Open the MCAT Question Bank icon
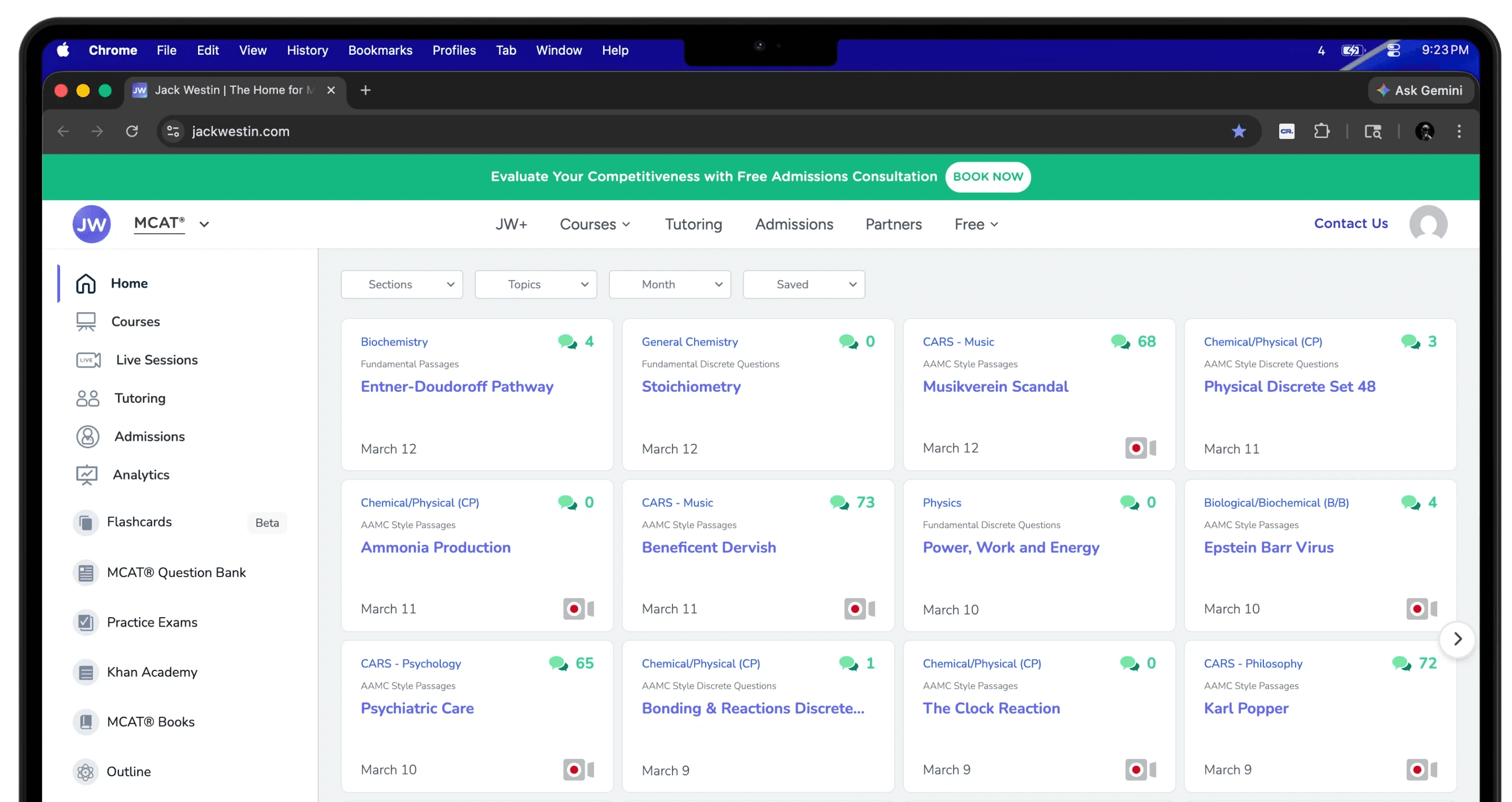Viewport: 1512px width, 802px height. pyautogui.click(x=86, y=572)
